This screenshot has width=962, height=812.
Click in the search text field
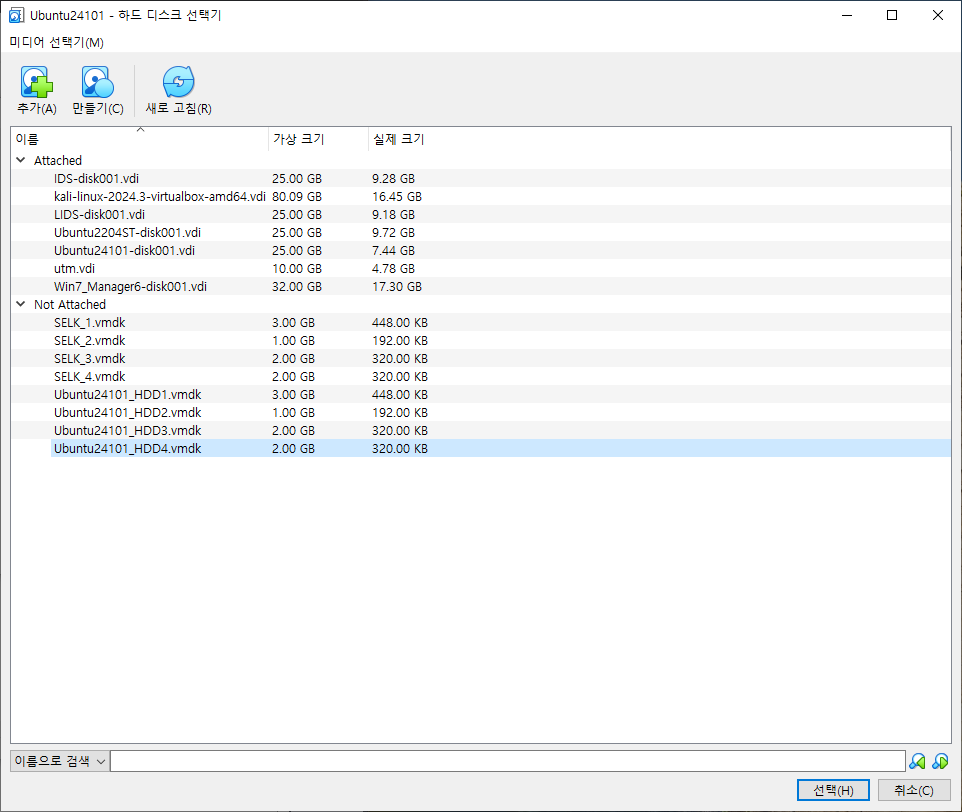pyautogui.click(x=508, y=761)
